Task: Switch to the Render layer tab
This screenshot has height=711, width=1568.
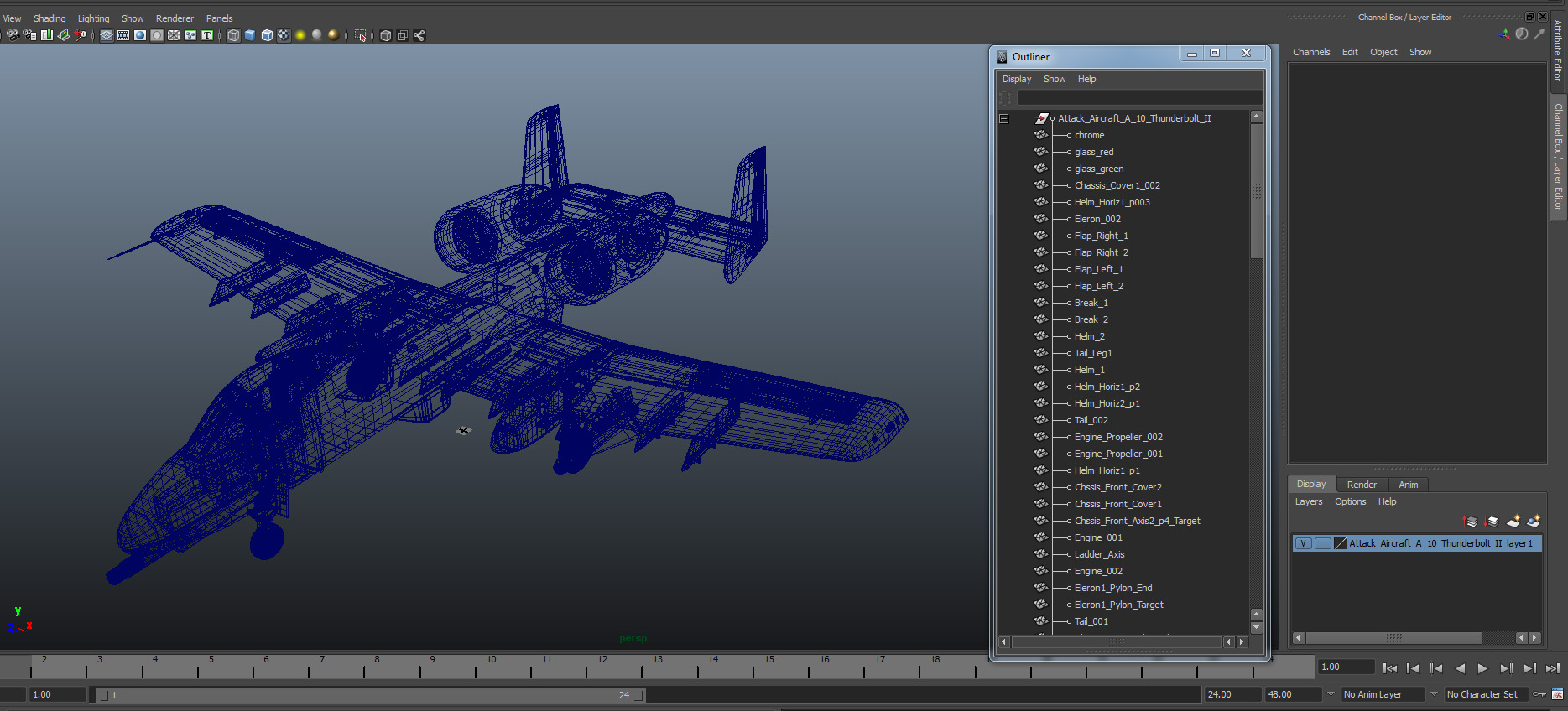Action: click(1362, 485)
